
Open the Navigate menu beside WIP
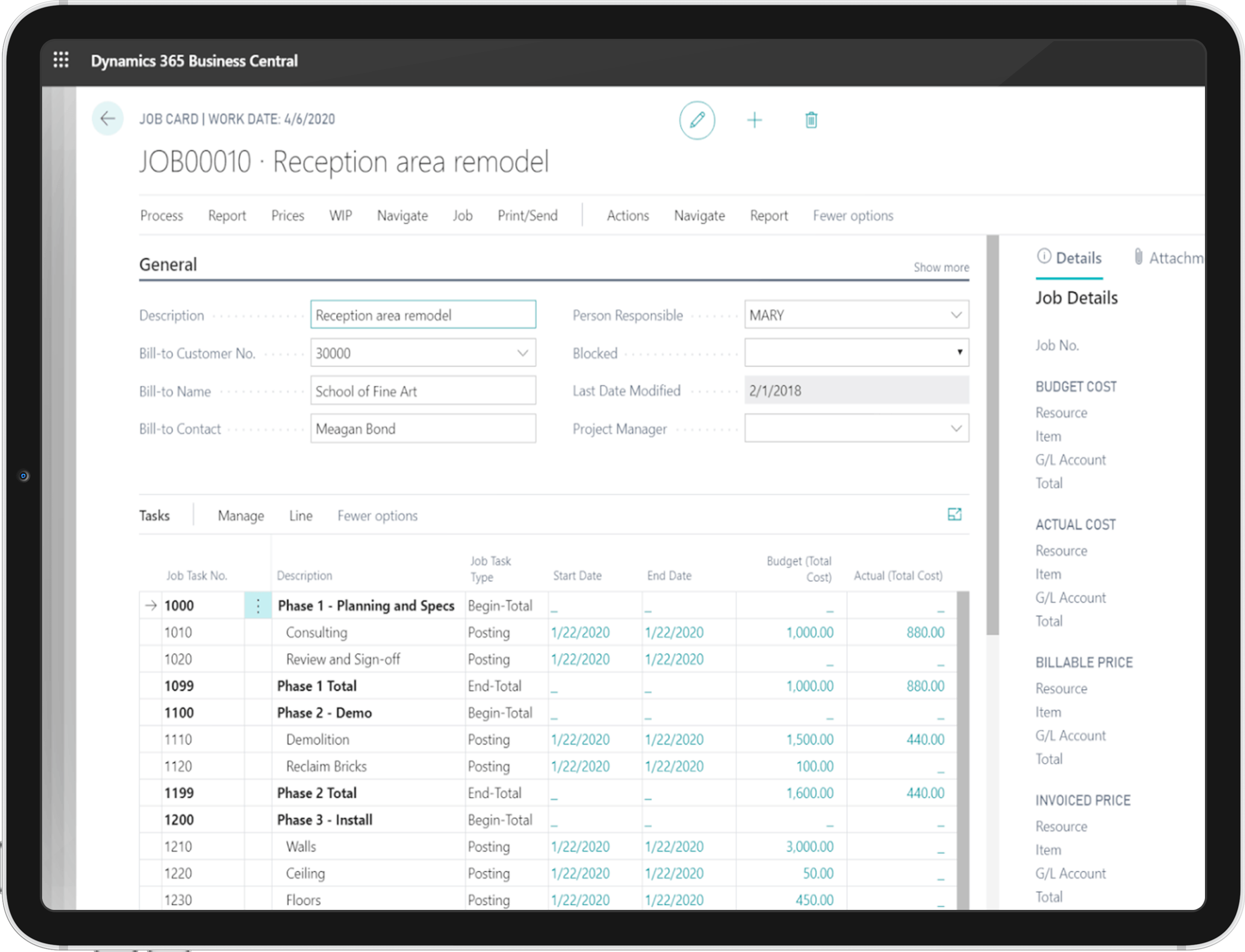(x=403, y=216)
